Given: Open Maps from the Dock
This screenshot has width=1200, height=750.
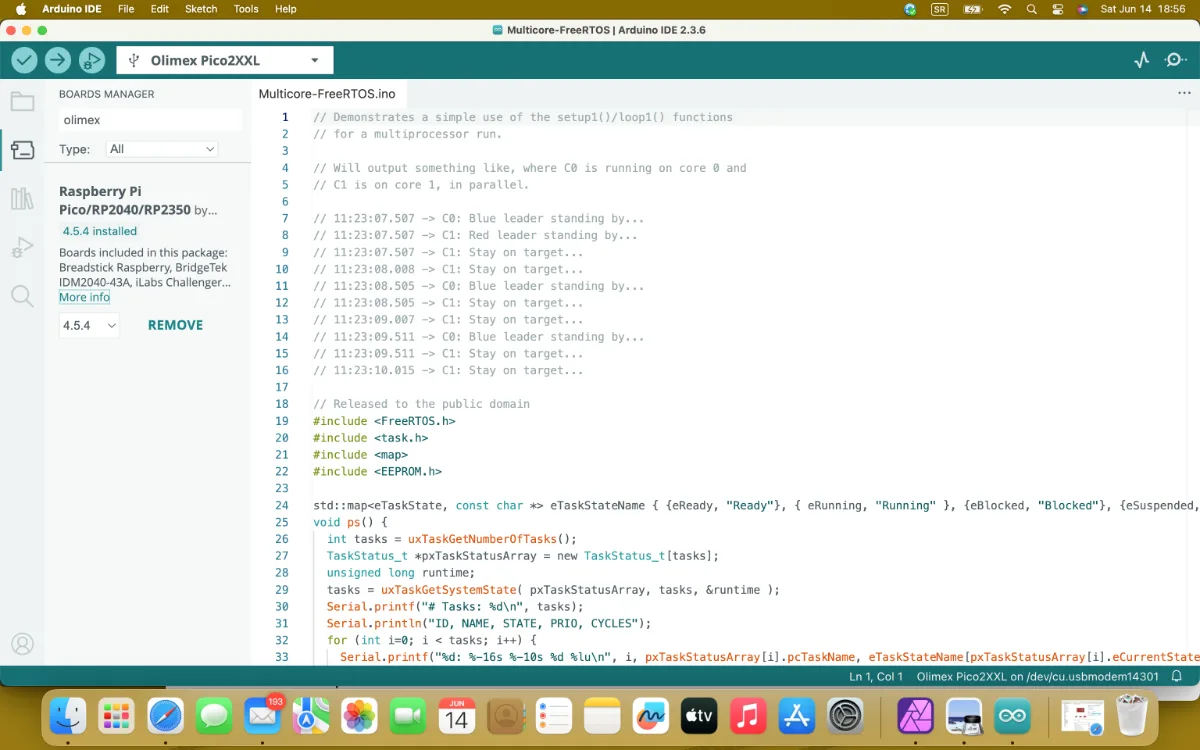Looking at the screenshot, I should [x=311, y=716].
